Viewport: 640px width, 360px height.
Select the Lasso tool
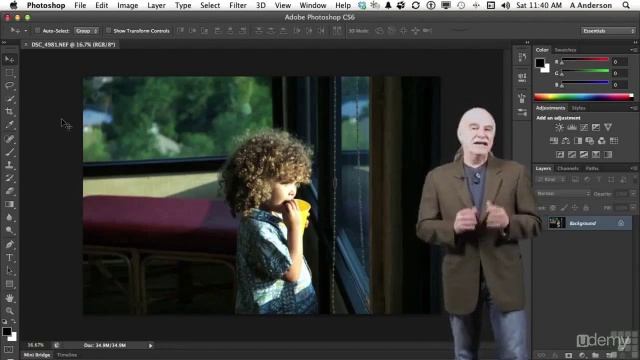point(9,85)
